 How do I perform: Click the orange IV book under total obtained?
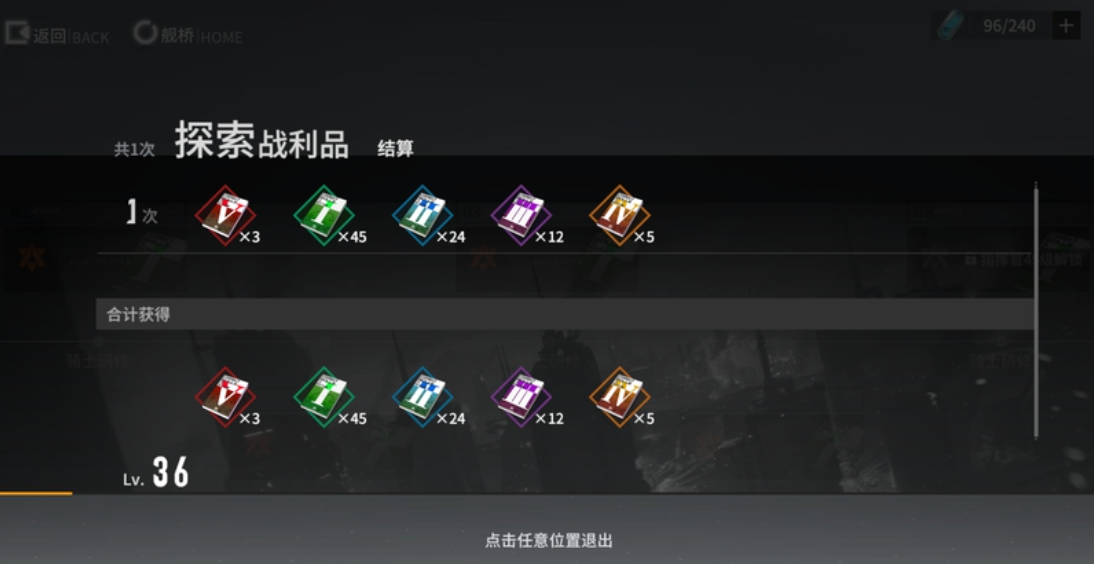coord(620,397)
